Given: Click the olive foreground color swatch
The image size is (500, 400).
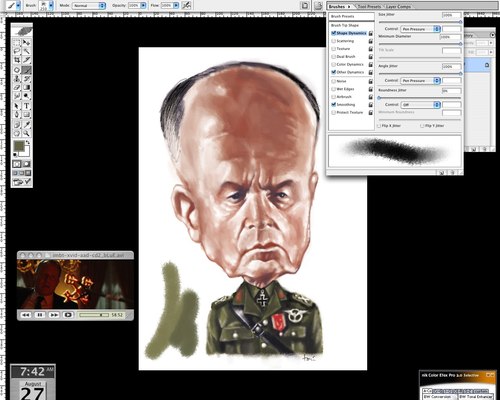Looking at the screenshot, I should (x=19, y=146).
